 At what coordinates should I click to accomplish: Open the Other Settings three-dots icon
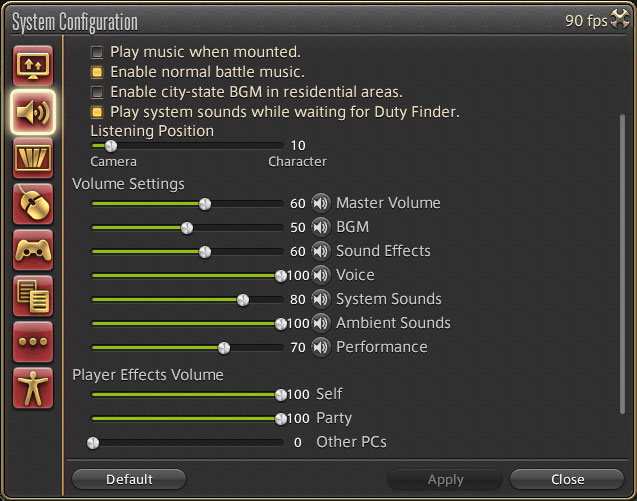[33, 342]
